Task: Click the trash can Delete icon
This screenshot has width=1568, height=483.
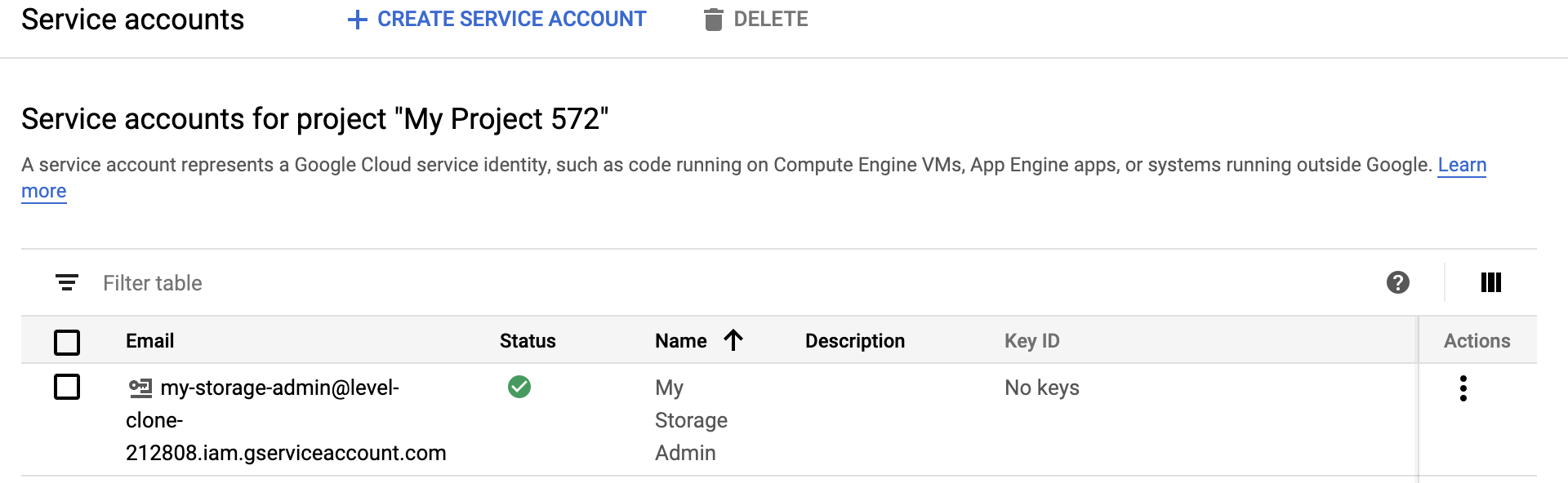Action: coord(713,20)
